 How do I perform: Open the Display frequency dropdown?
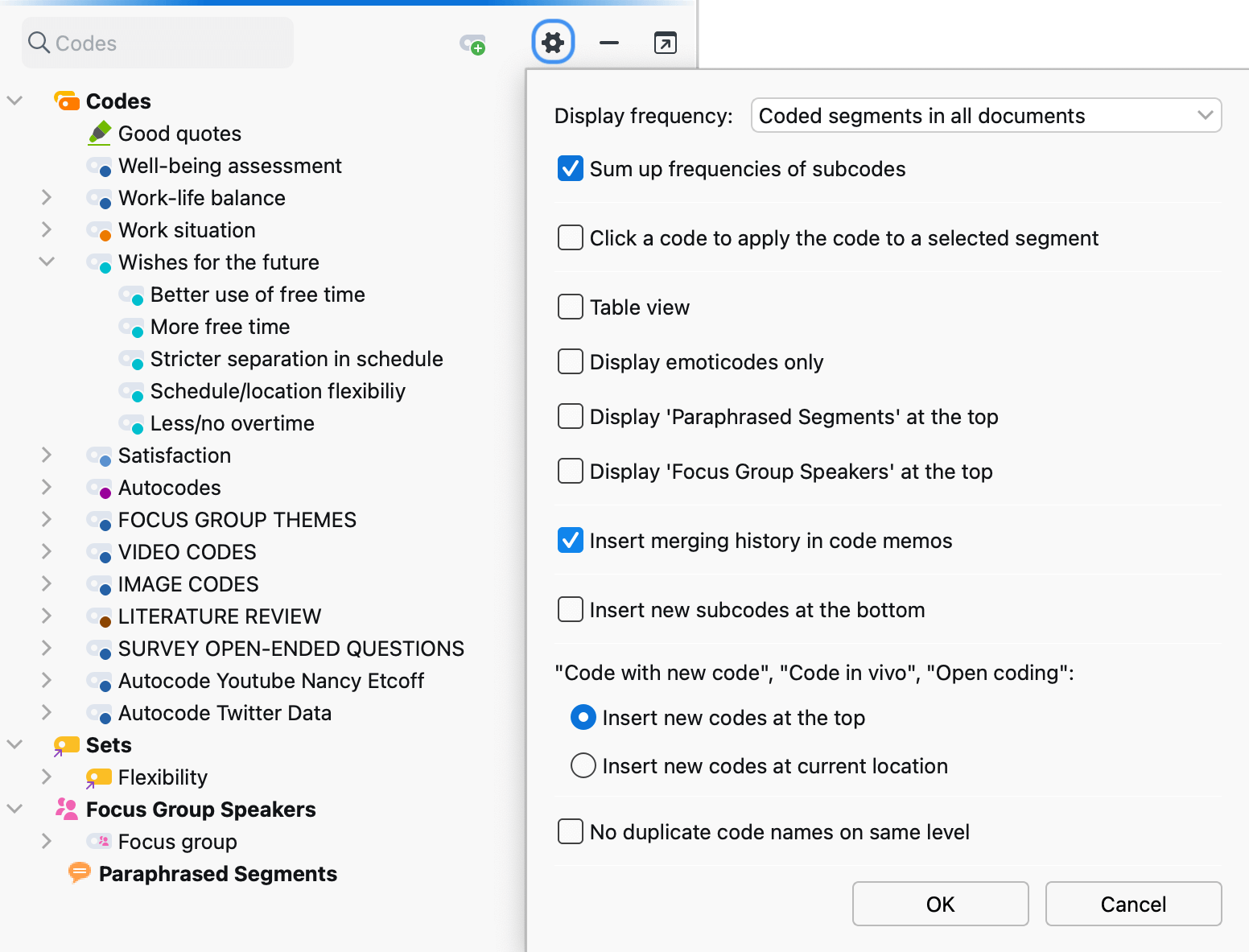[986, 115]
